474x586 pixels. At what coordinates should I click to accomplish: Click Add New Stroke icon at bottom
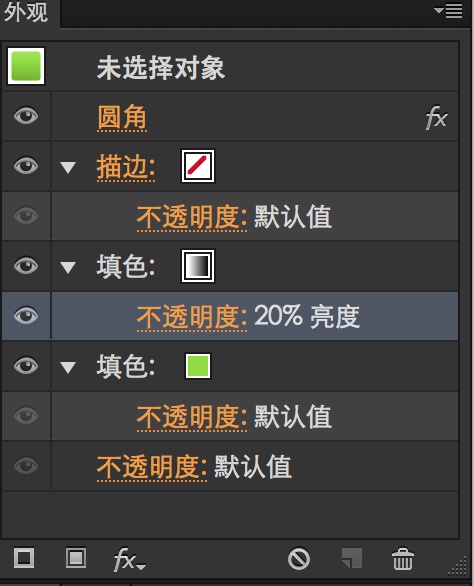pyautogui.click(x=24, y=558)
